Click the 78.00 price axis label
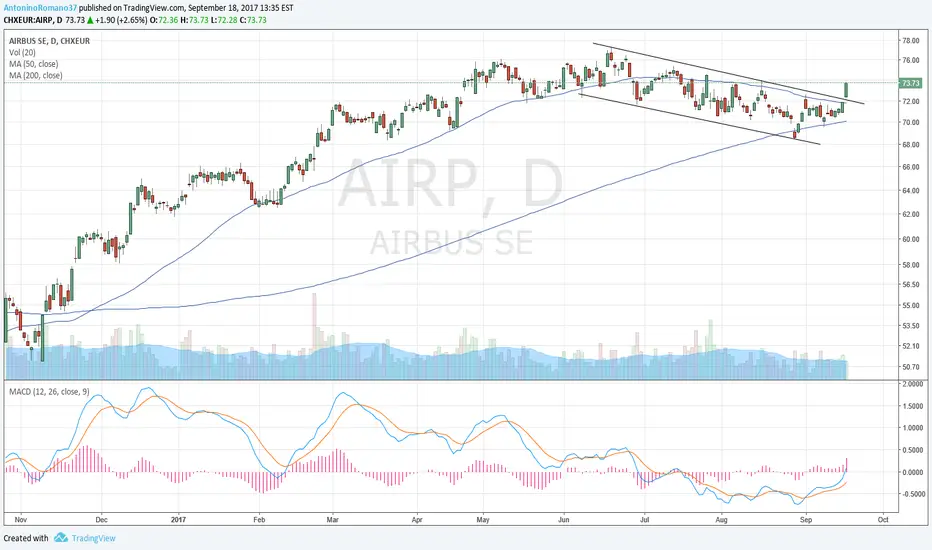Viewport: 932px width, 550px height. point(911,41)
